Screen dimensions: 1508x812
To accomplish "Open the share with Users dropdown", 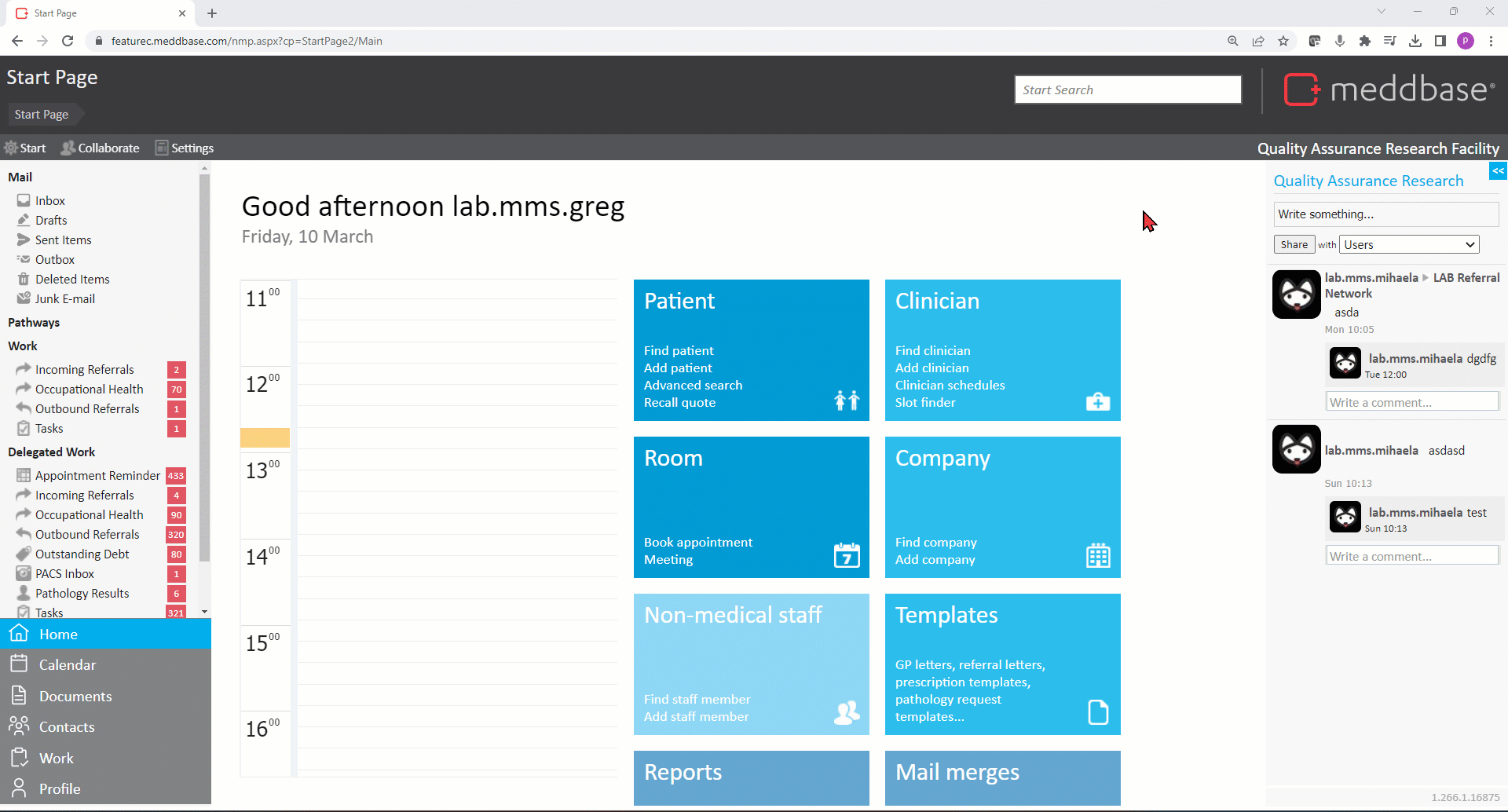I will 1408,245.
